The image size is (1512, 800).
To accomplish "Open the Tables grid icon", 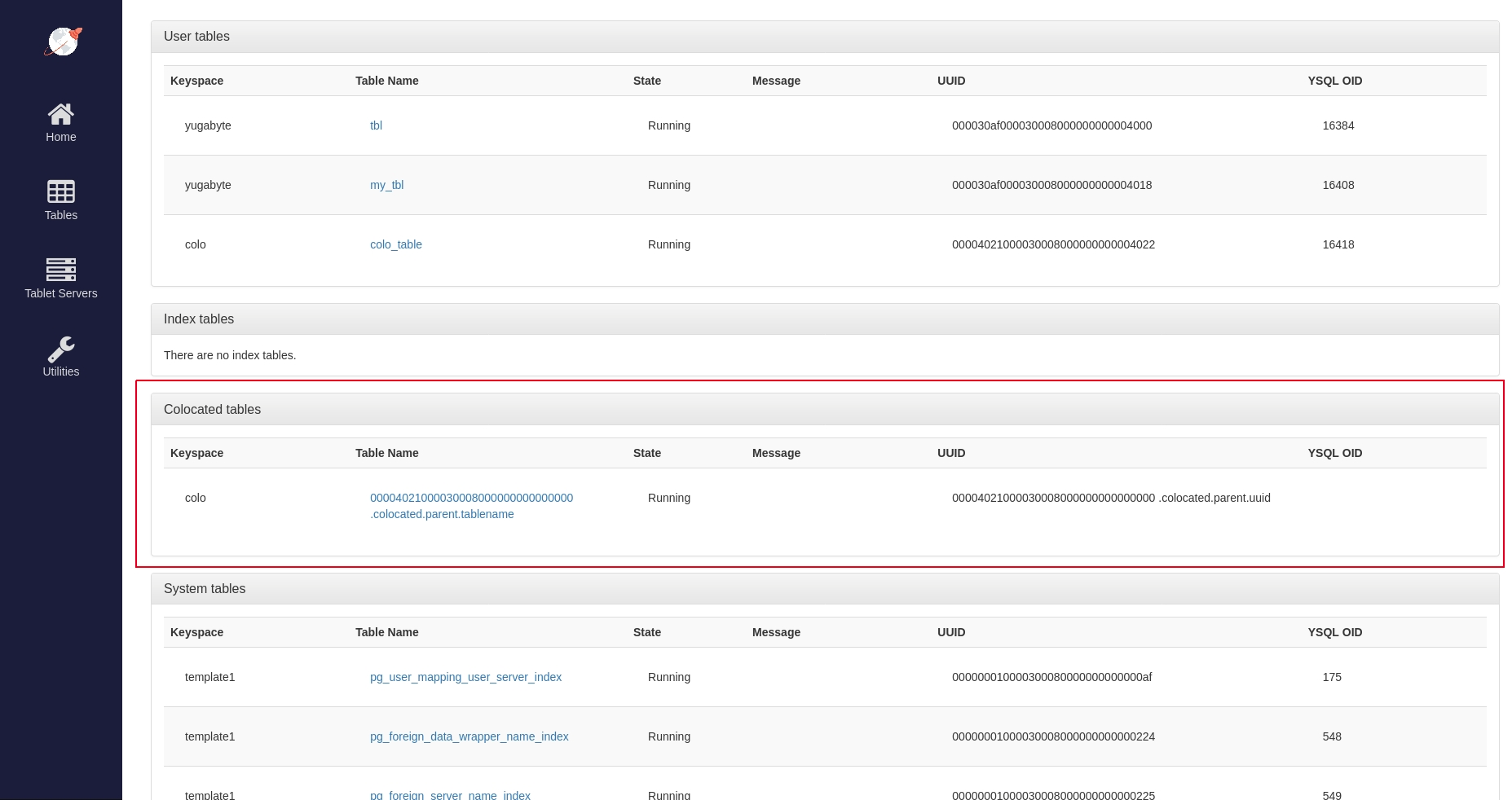I will click(61, 191).
